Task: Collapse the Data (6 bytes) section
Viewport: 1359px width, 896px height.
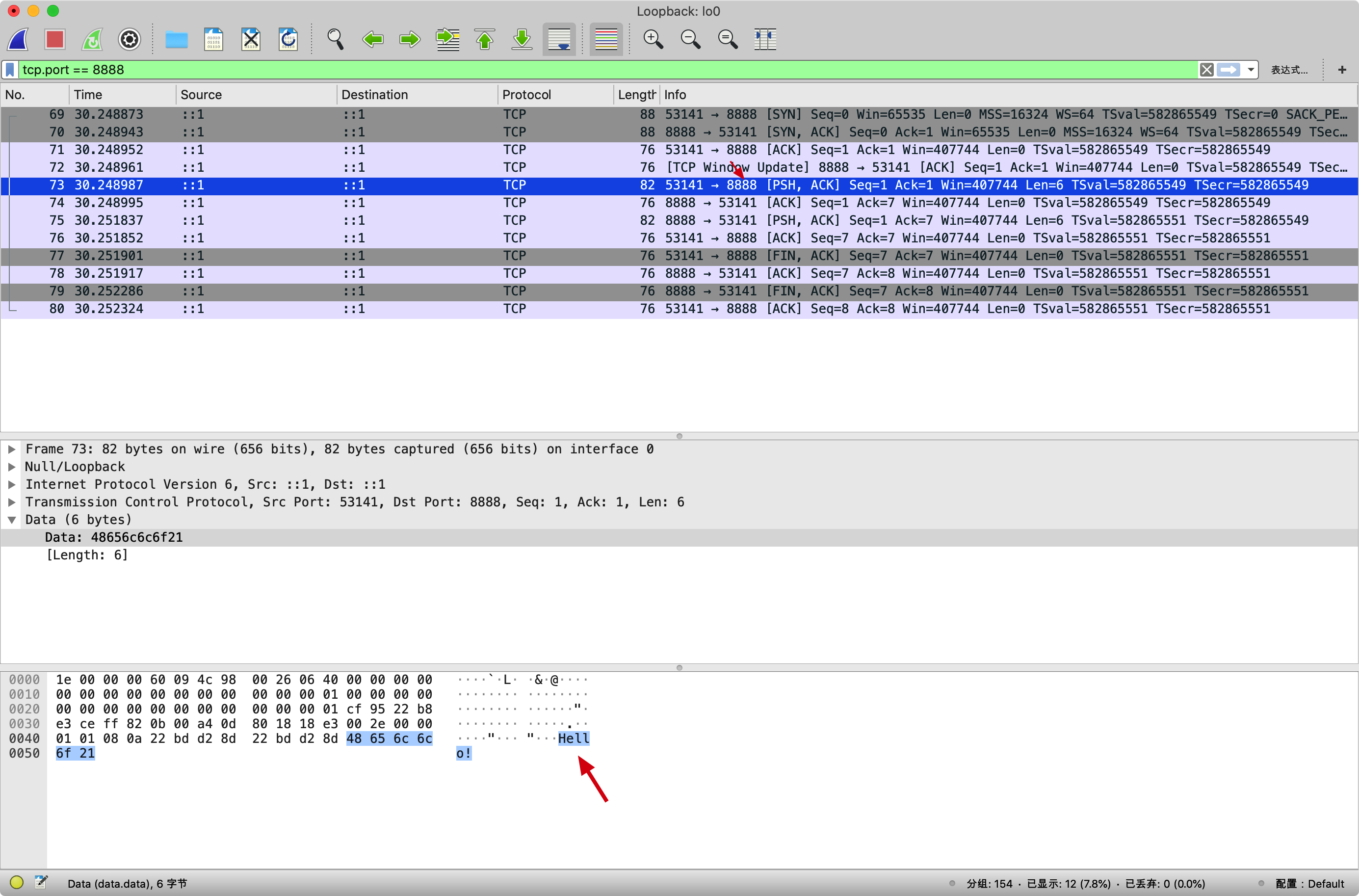Action: (11, 520)
